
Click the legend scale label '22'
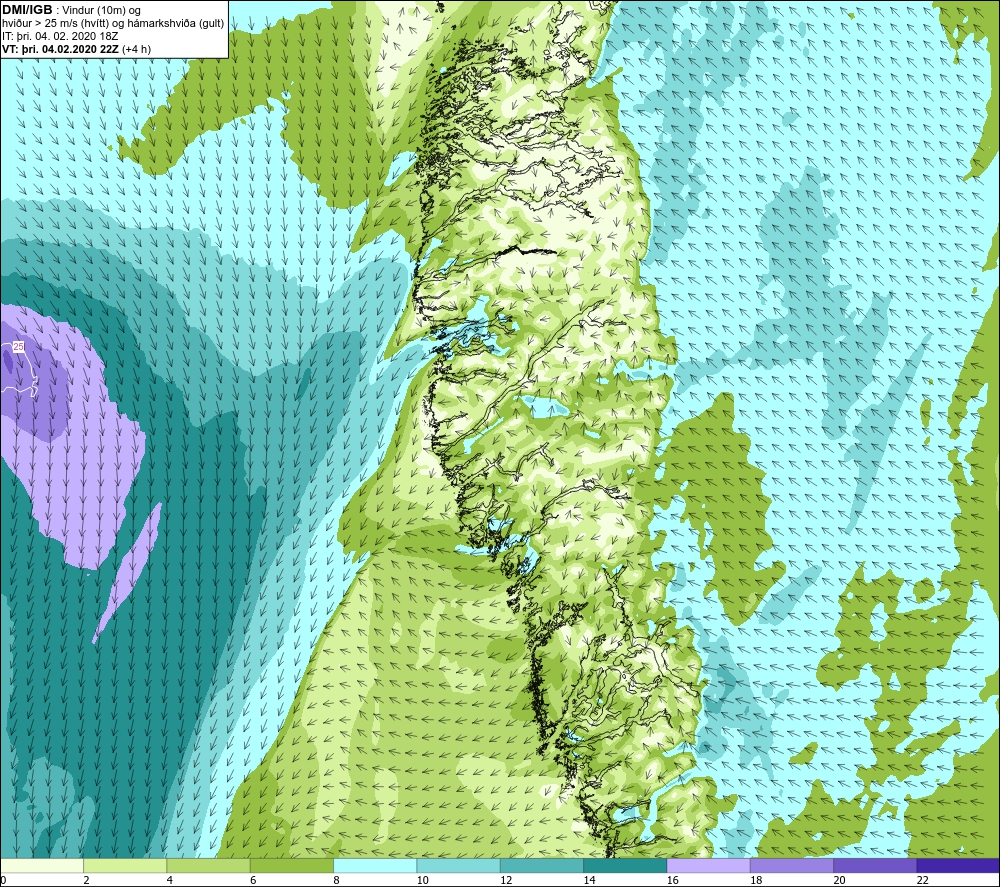(922, 880)
